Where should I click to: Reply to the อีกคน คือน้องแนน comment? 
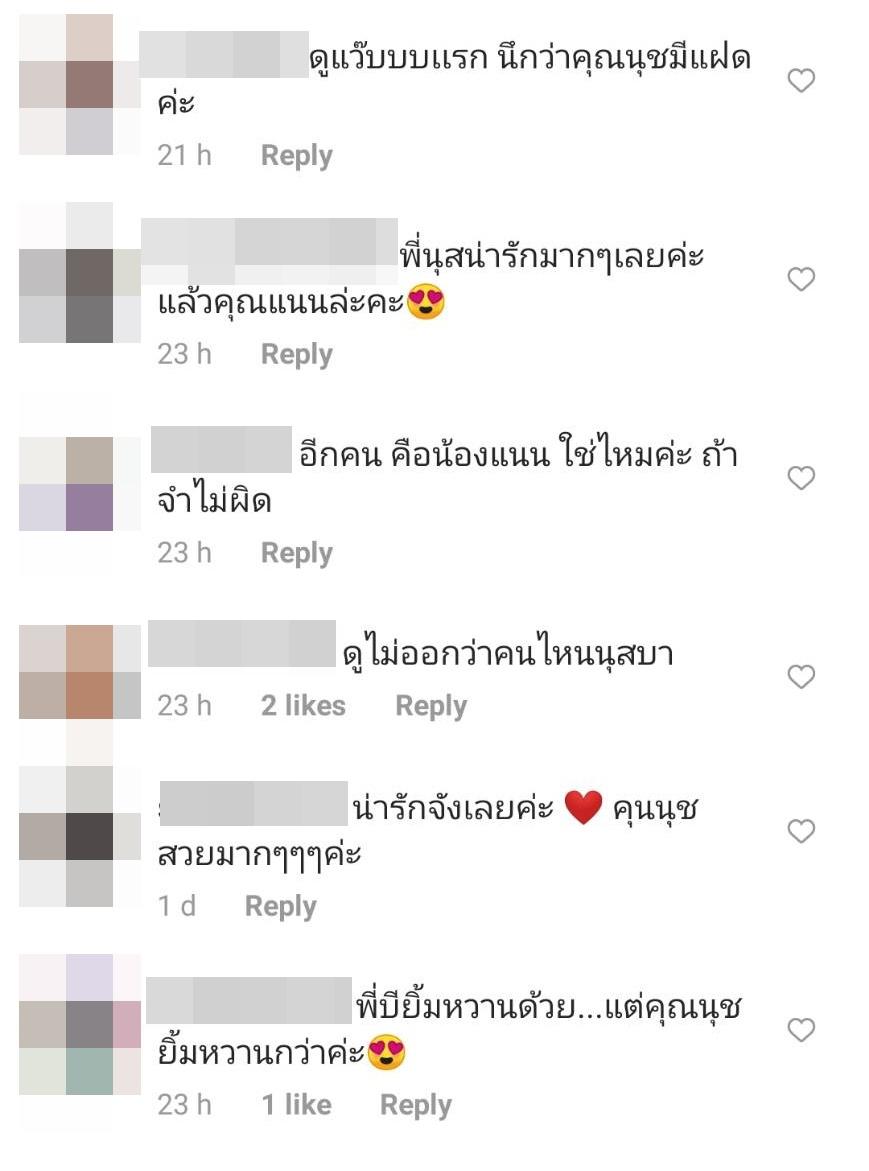tap(296, 553)
